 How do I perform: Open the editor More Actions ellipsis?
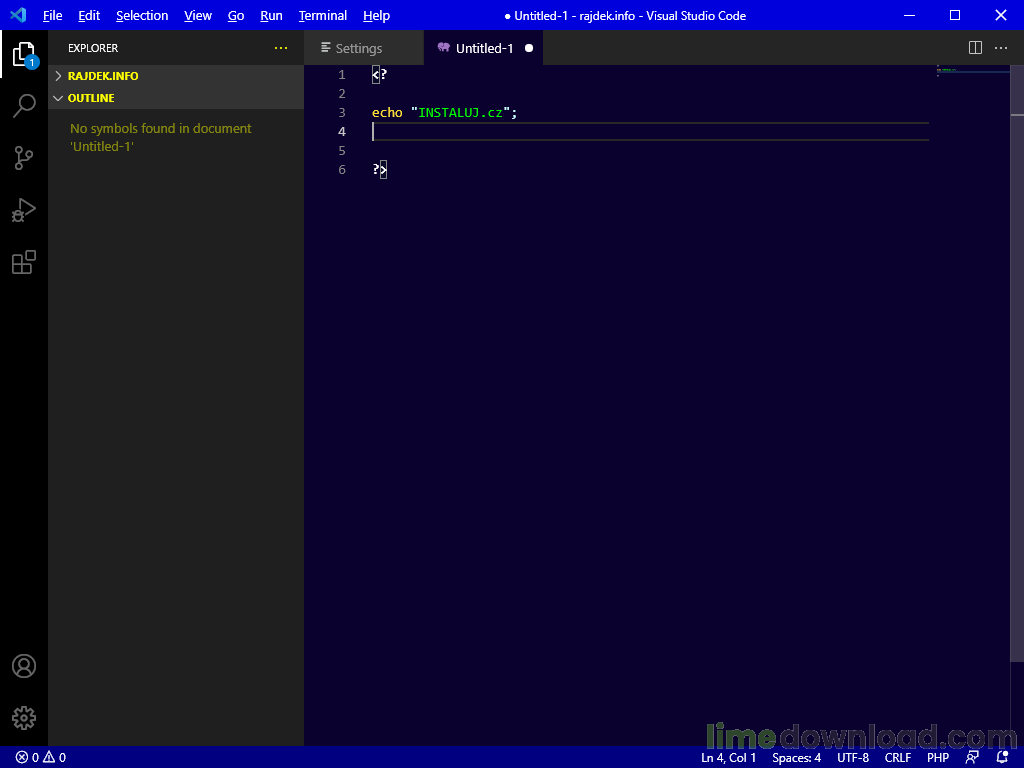point(1000,48)
